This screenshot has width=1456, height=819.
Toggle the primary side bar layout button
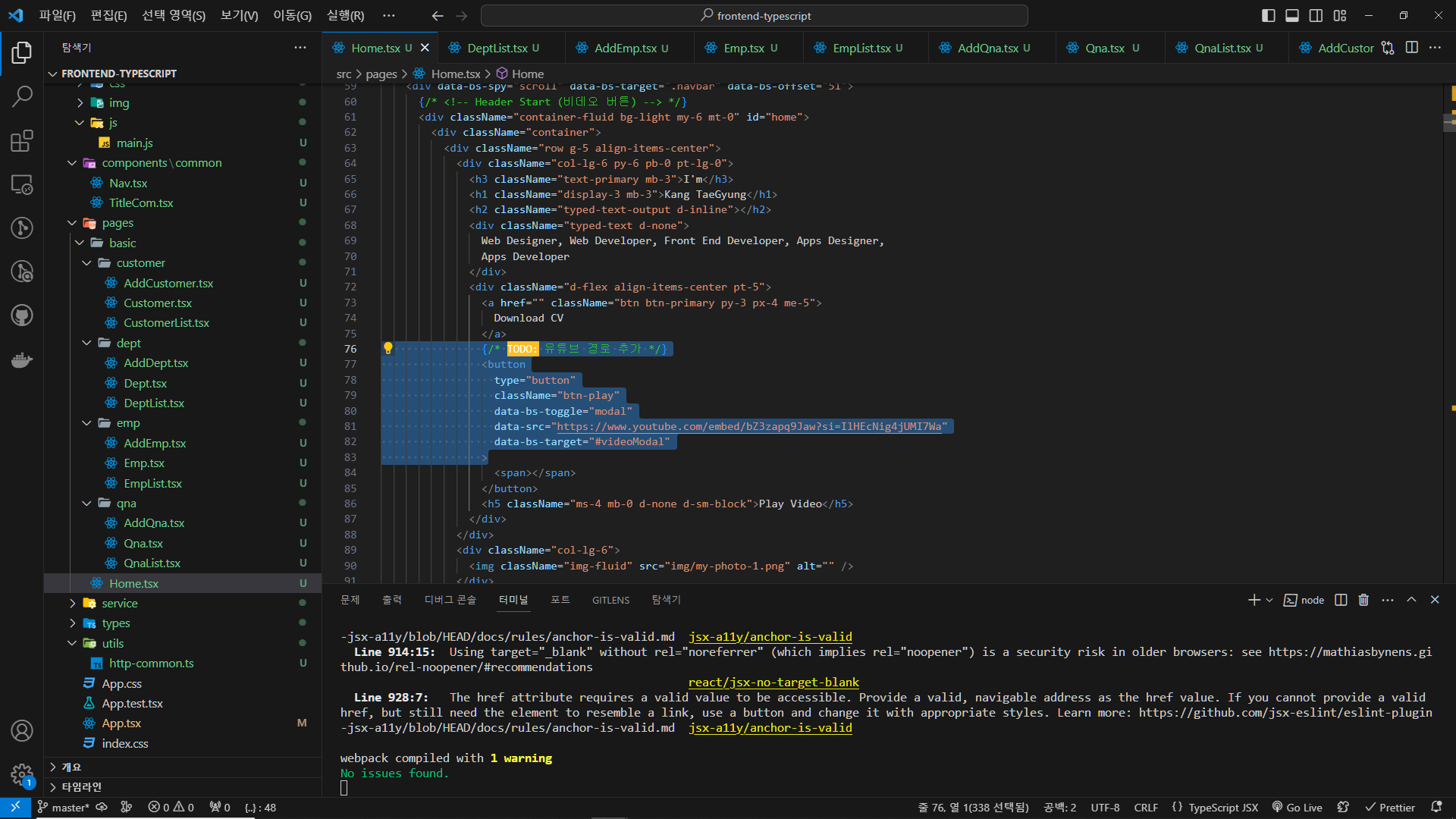pyautogui.click(x=1268, y=15)
